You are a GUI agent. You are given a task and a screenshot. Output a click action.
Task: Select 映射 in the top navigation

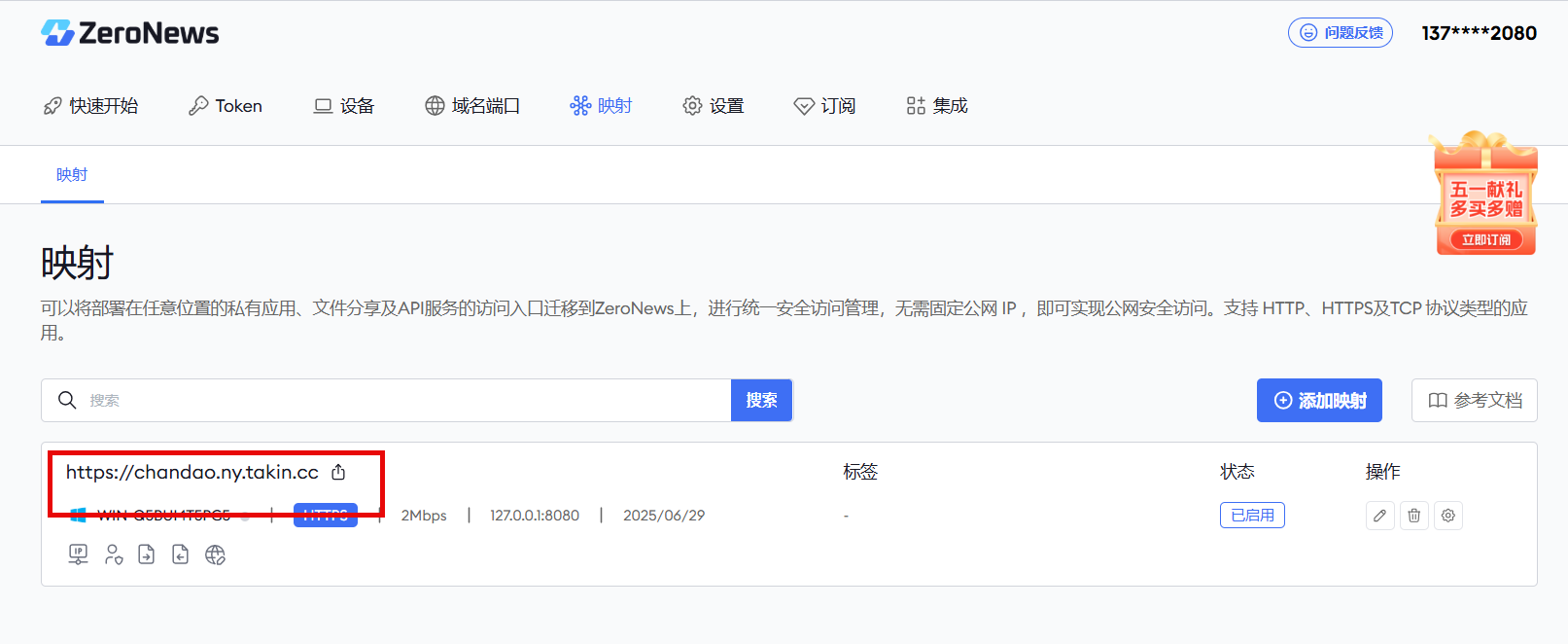tap(602, 105)
